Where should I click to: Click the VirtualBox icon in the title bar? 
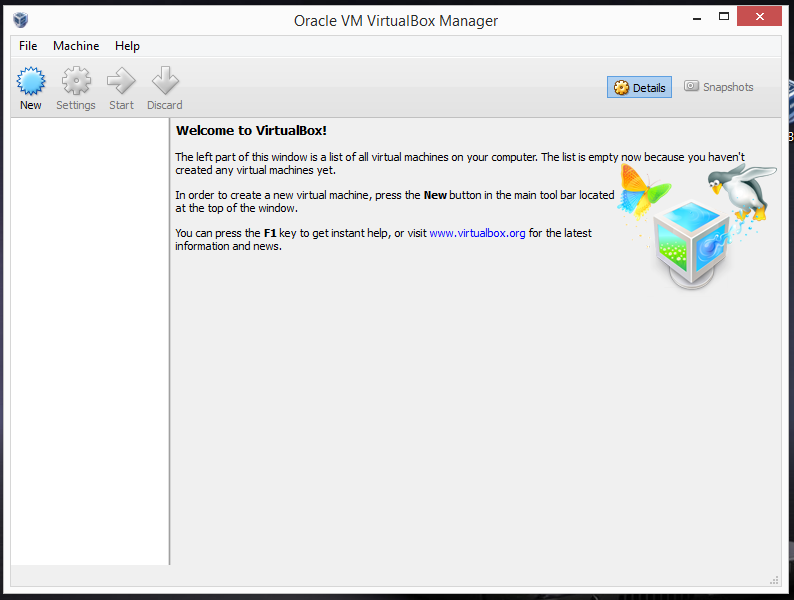point(21,20)
